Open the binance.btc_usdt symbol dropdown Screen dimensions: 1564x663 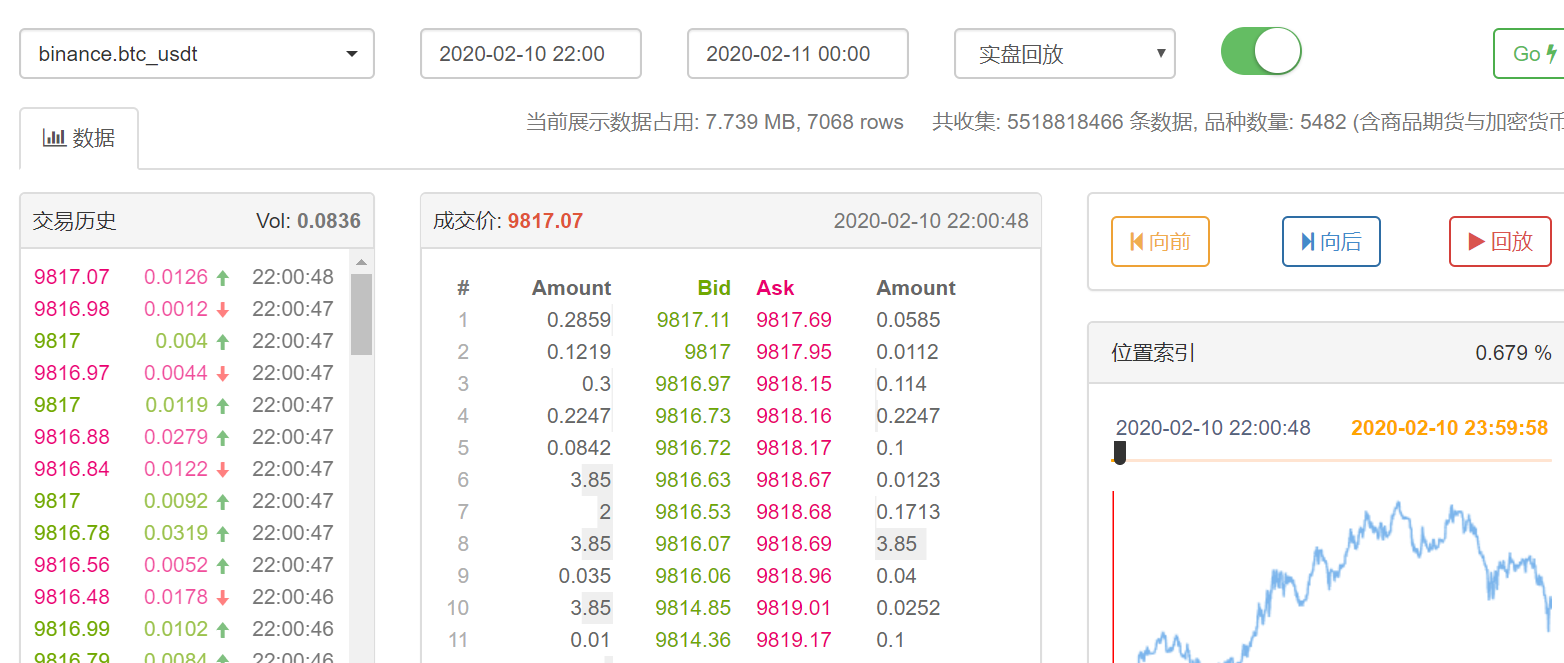[196, 53]
